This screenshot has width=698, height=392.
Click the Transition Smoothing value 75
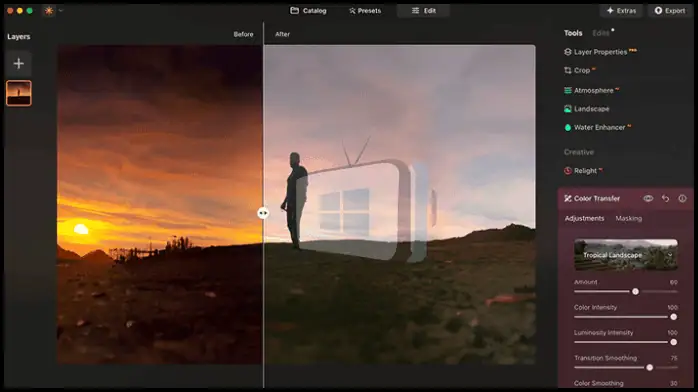pyautogui.click(x=674, y=358)
